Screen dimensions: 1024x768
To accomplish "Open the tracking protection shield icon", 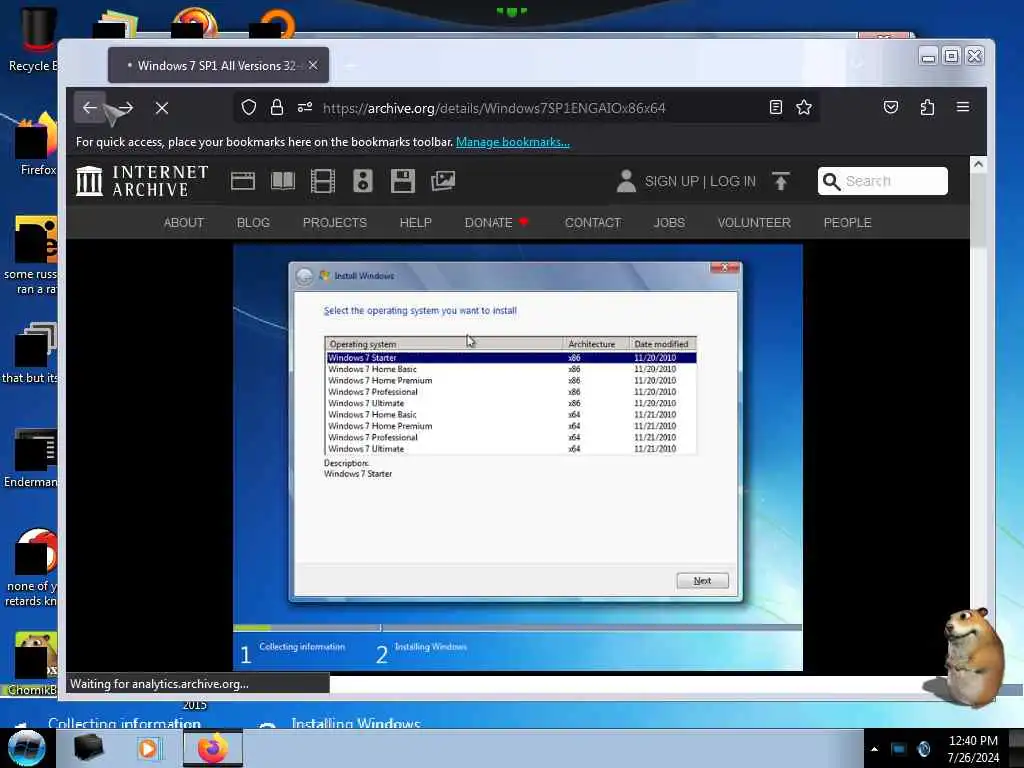I will point(249,108).
